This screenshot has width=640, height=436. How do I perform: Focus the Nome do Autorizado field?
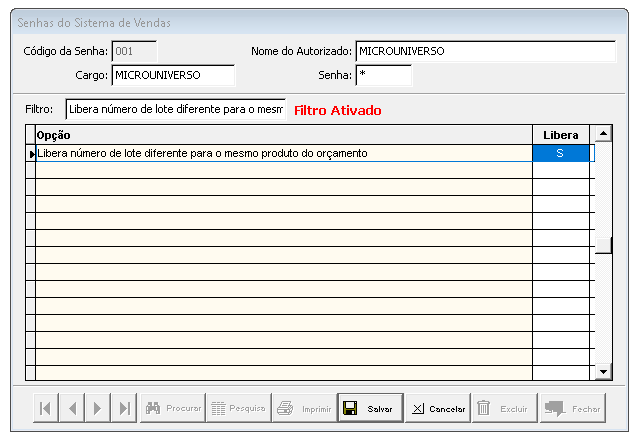tap(485, 51)
